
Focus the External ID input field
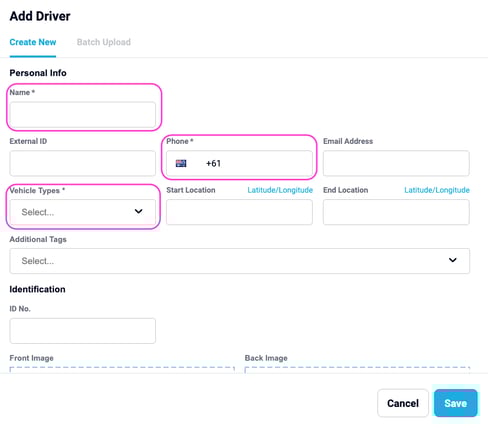pyautogui.click(x=83, y=163)
